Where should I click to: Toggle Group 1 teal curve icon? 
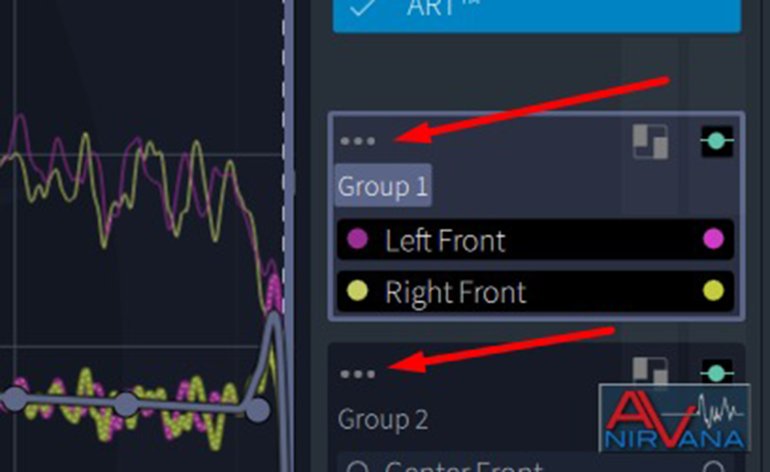(x=717, y=141)
